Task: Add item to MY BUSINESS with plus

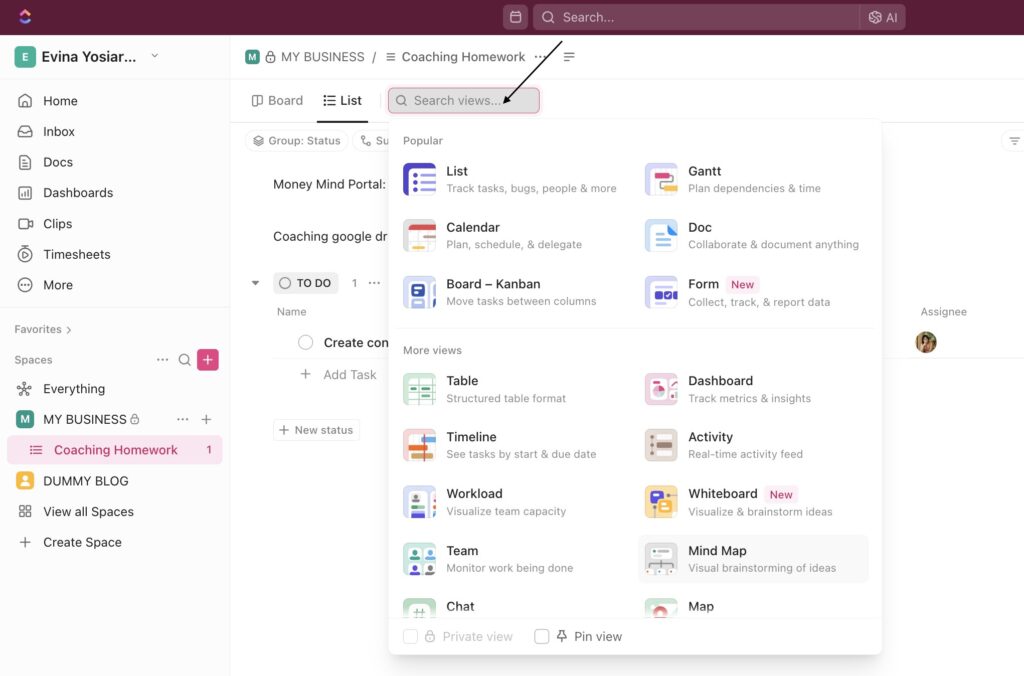Action: click(x=206, y=419)
